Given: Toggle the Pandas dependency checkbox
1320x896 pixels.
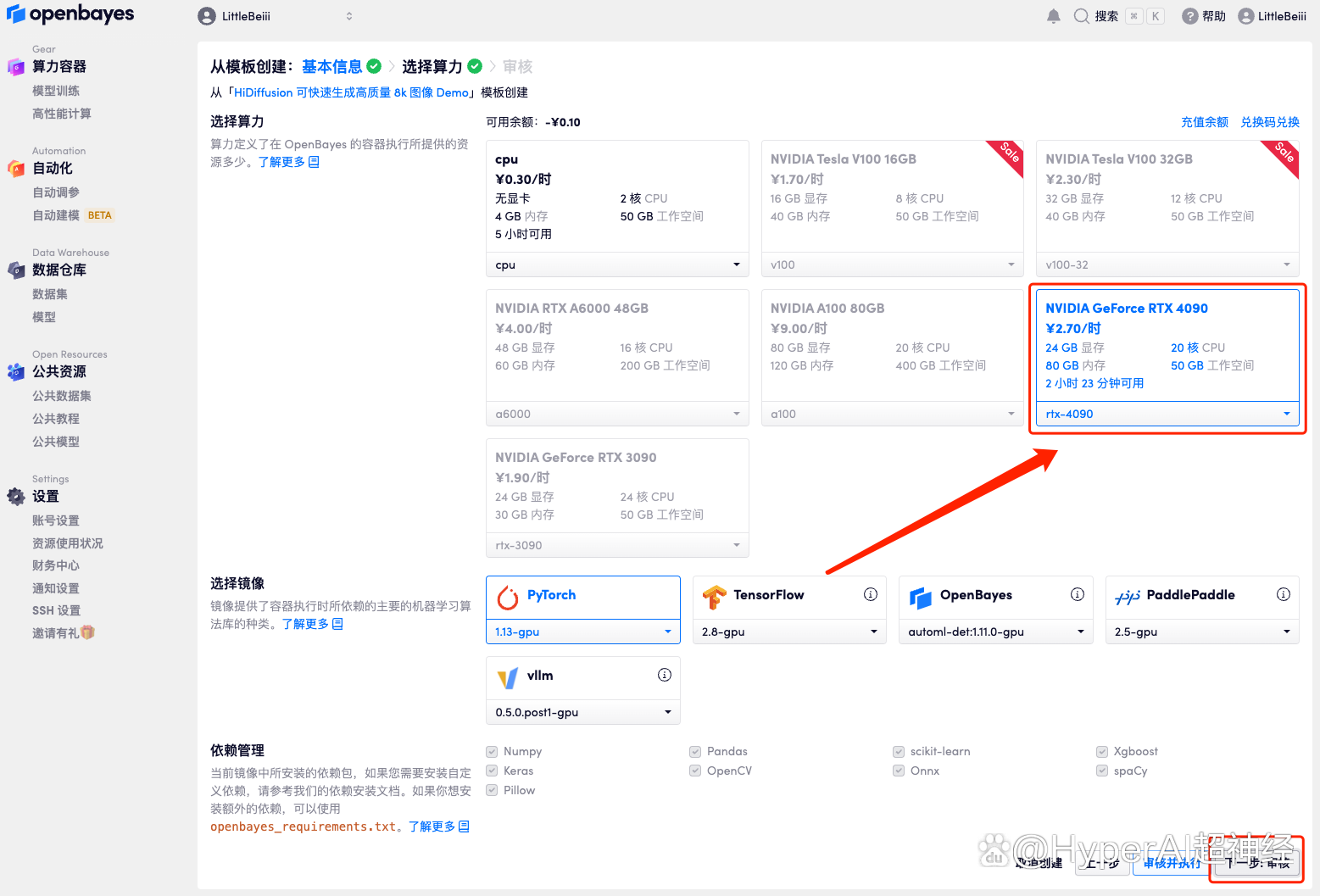Looking at the screenshot, I should tap(695, 752).
